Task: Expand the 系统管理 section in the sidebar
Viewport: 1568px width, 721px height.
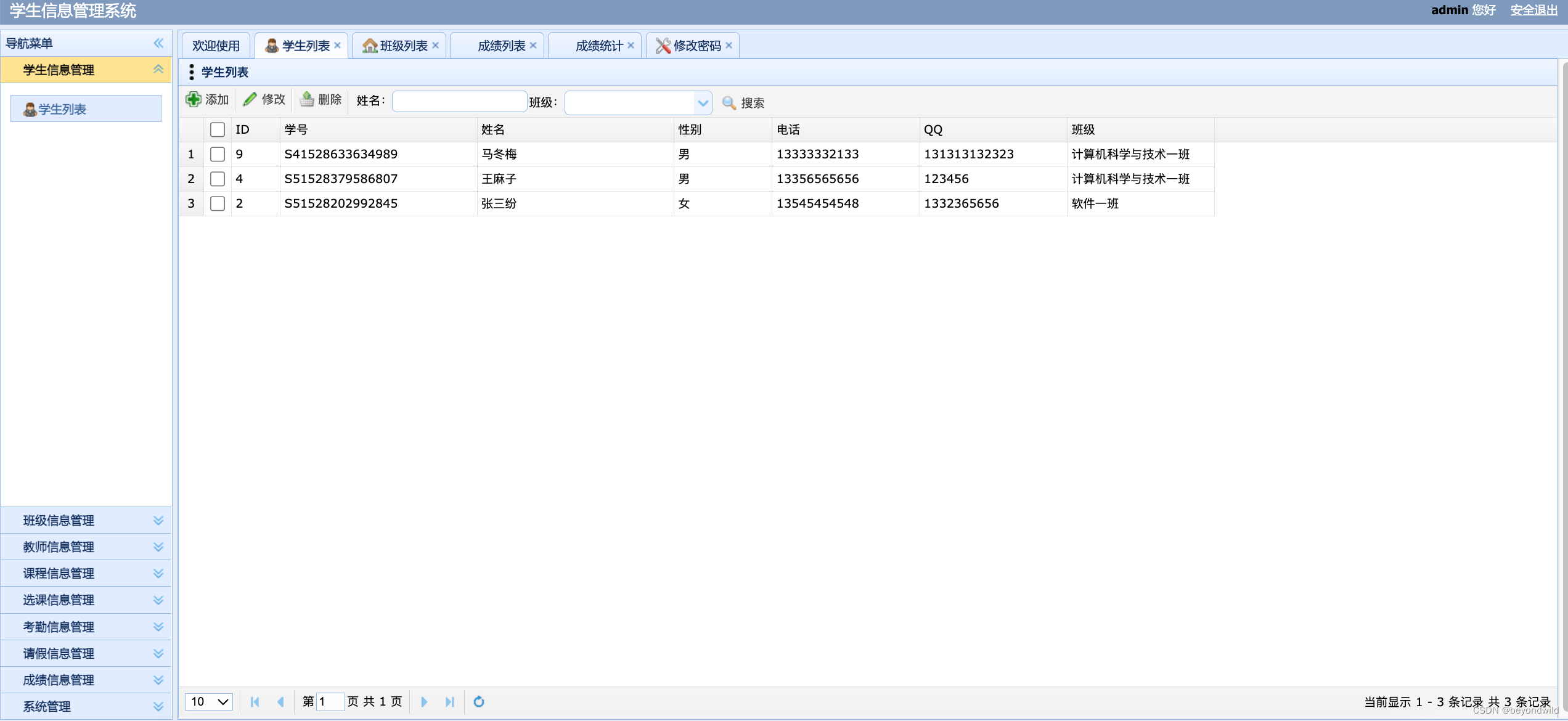Action: (x=86, y=706)
